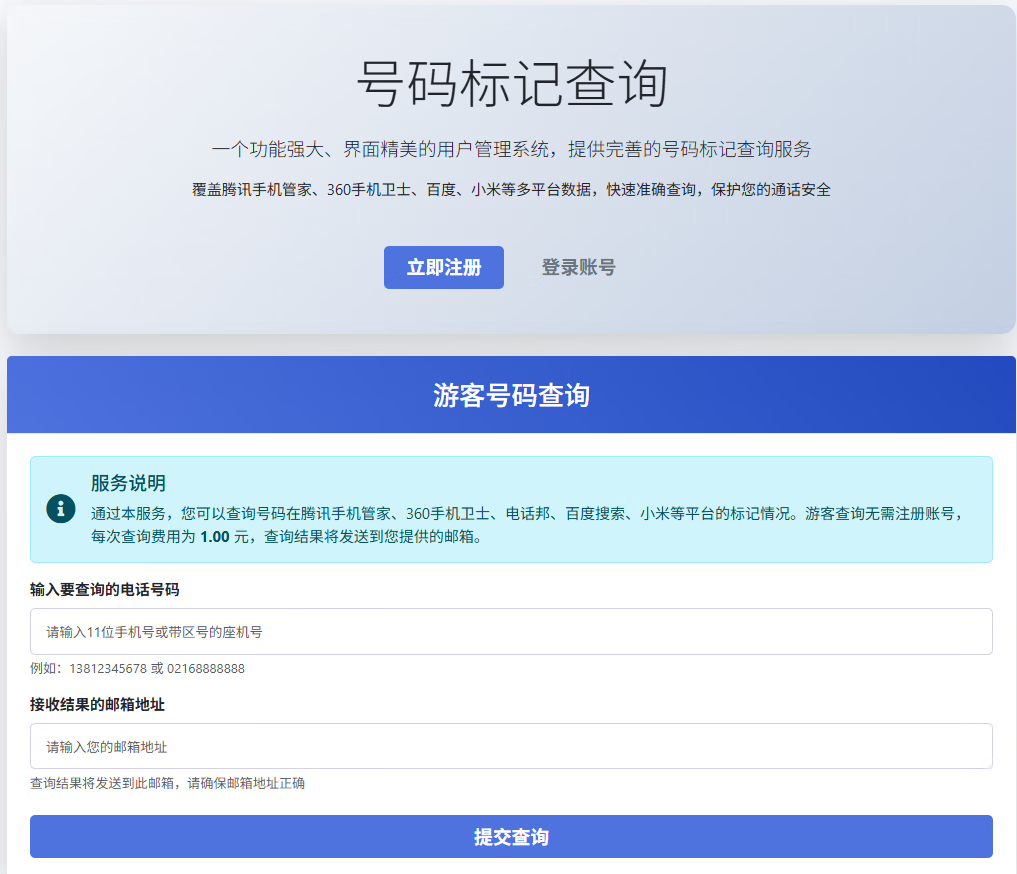The width and height of the screenshot is (1017, 874).
Task: Click the 接收结果的邮箱地址 label
Action: (97, 705)
